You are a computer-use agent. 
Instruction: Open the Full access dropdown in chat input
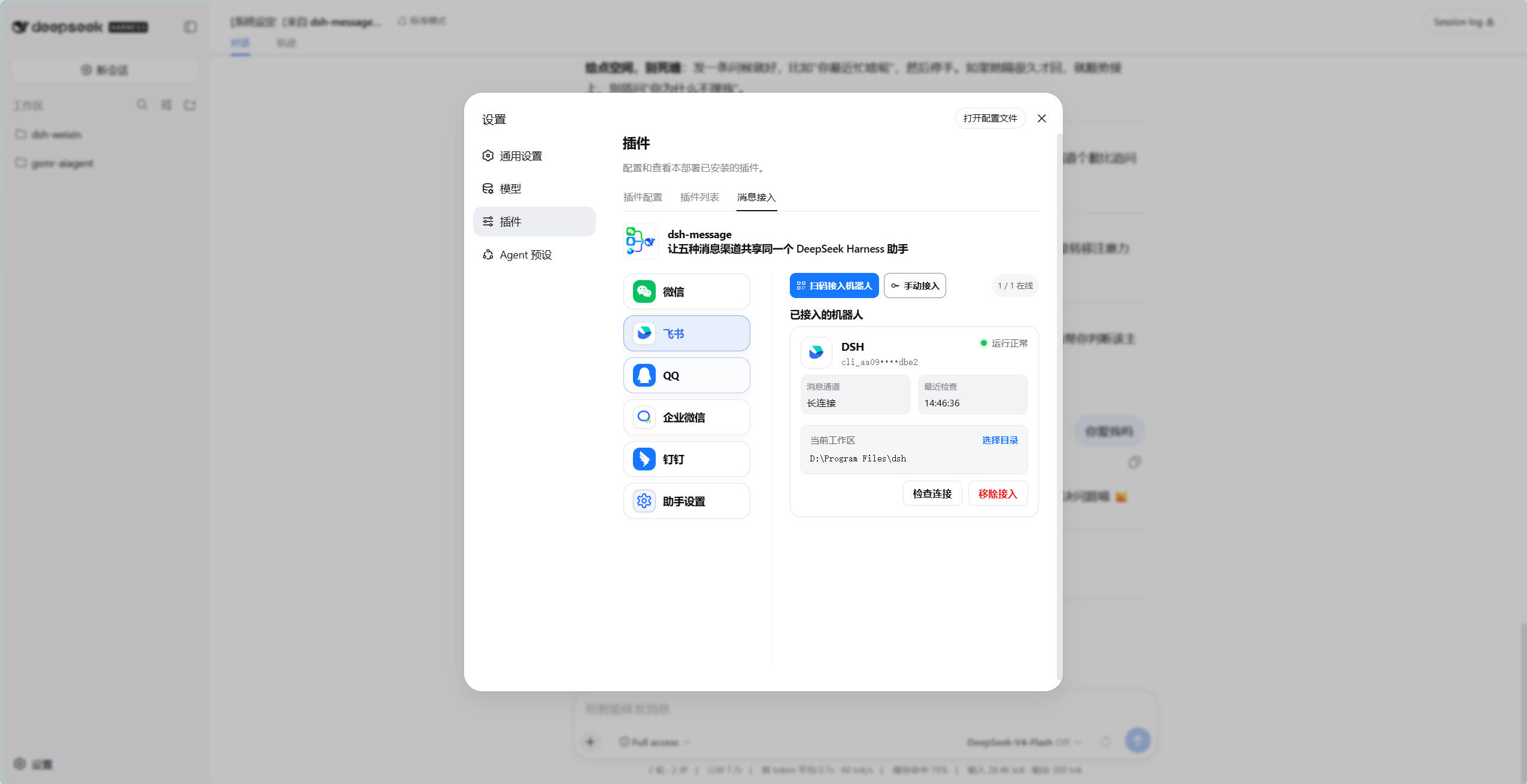pos(655,742)
